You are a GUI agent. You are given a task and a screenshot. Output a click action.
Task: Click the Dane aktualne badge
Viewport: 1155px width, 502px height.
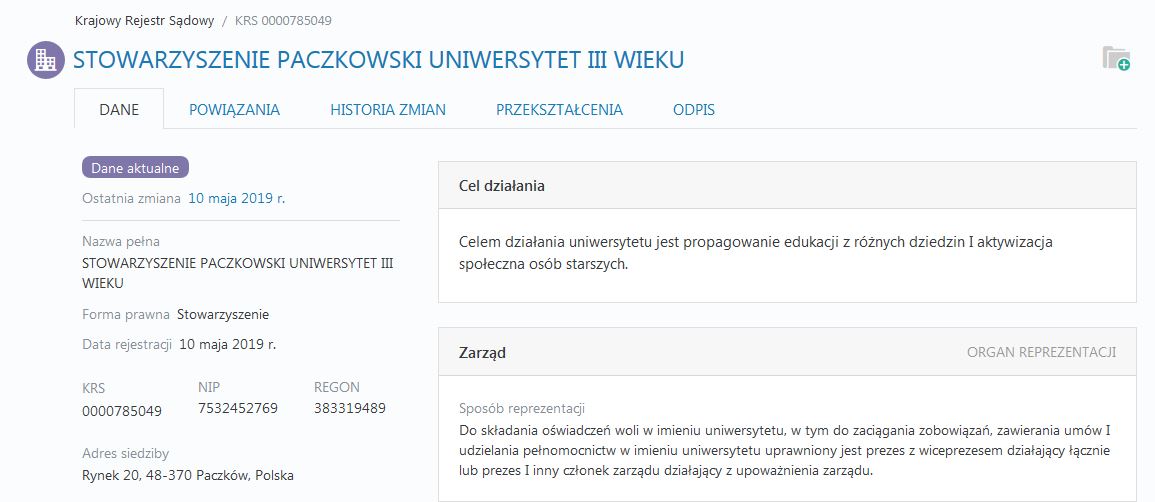(x=136, y=168)
